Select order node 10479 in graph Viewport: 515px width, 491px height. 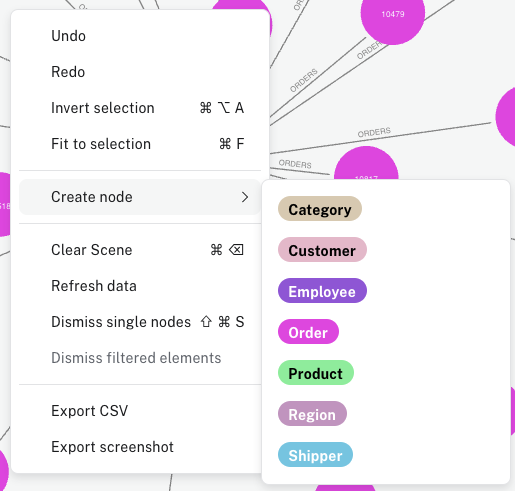[x=393, y=13]
